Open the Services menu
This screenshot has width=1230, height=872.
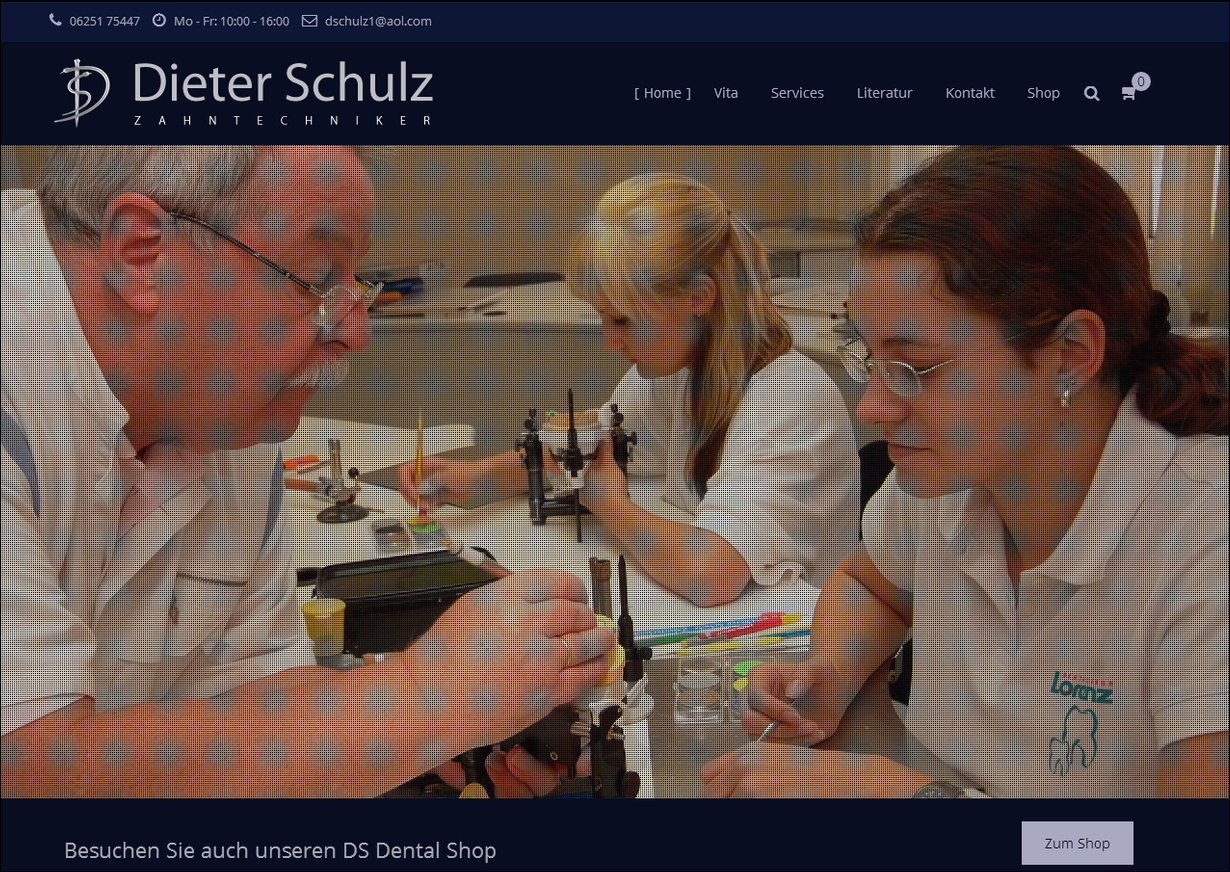click(x=797, y=93)
